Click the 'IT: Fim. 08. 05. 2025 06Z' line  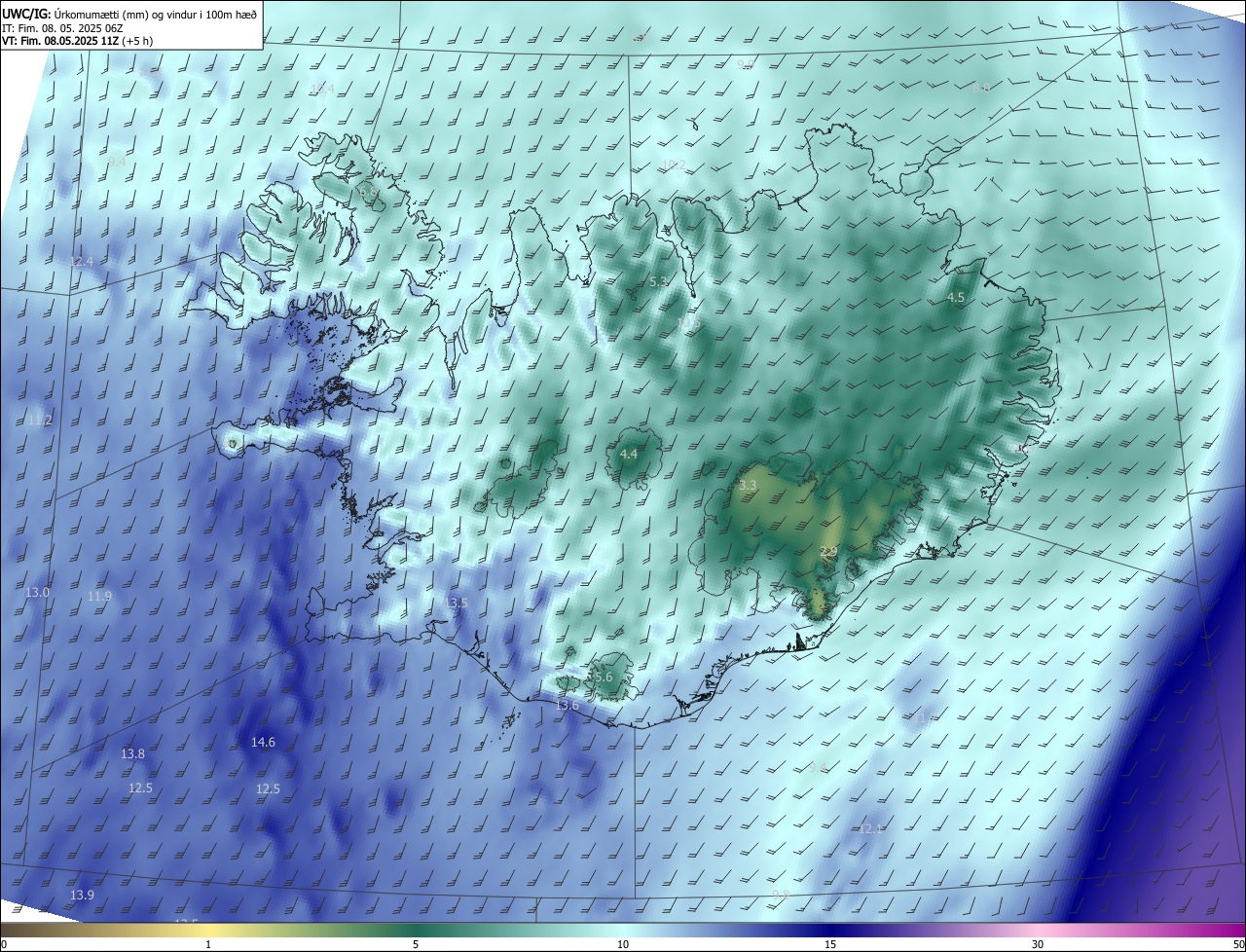(63, 27)
